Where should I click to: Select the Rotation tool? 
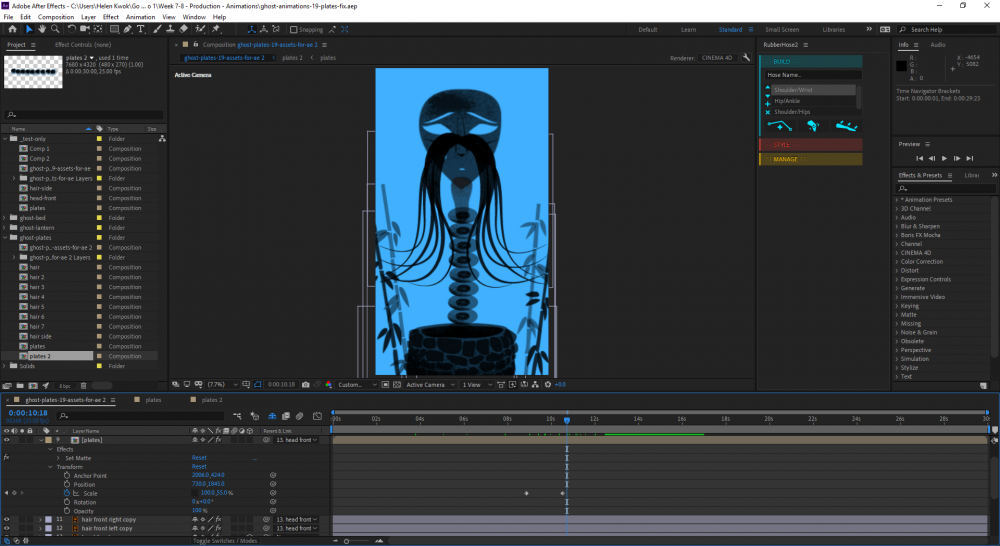point(71,29)
